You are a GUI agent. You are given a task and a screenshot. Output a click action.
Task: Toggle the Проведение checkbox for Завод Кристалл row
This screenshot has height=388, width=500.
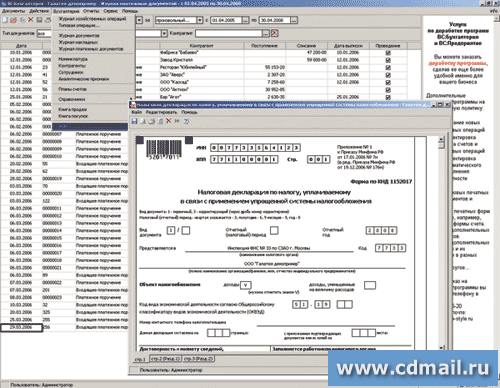point(388,60)
